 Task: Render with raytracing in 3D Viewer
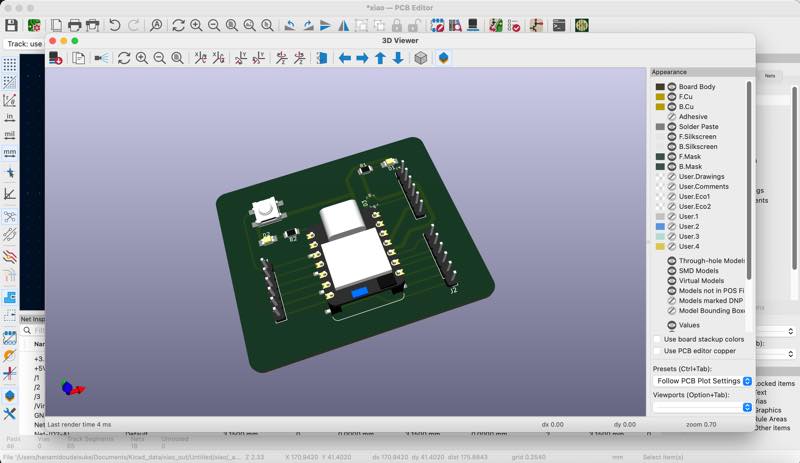click(x=102, y=58)
